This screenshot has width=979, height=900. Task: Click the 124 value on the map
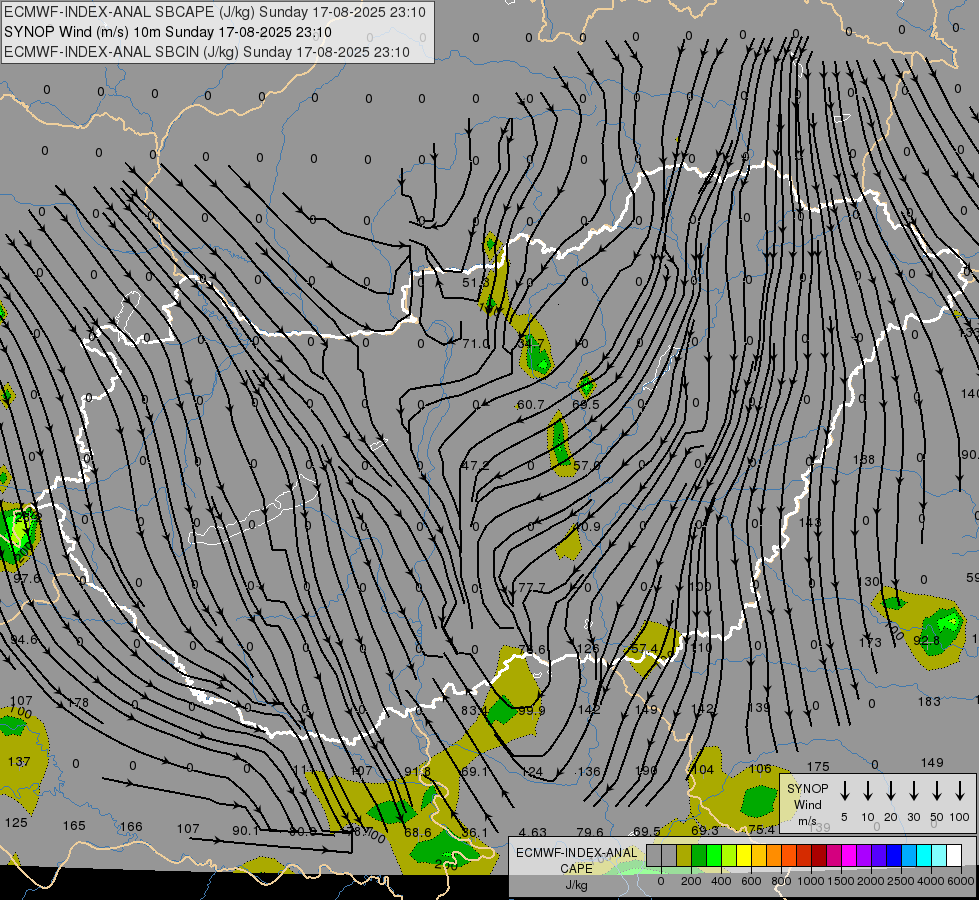point(532,772)
